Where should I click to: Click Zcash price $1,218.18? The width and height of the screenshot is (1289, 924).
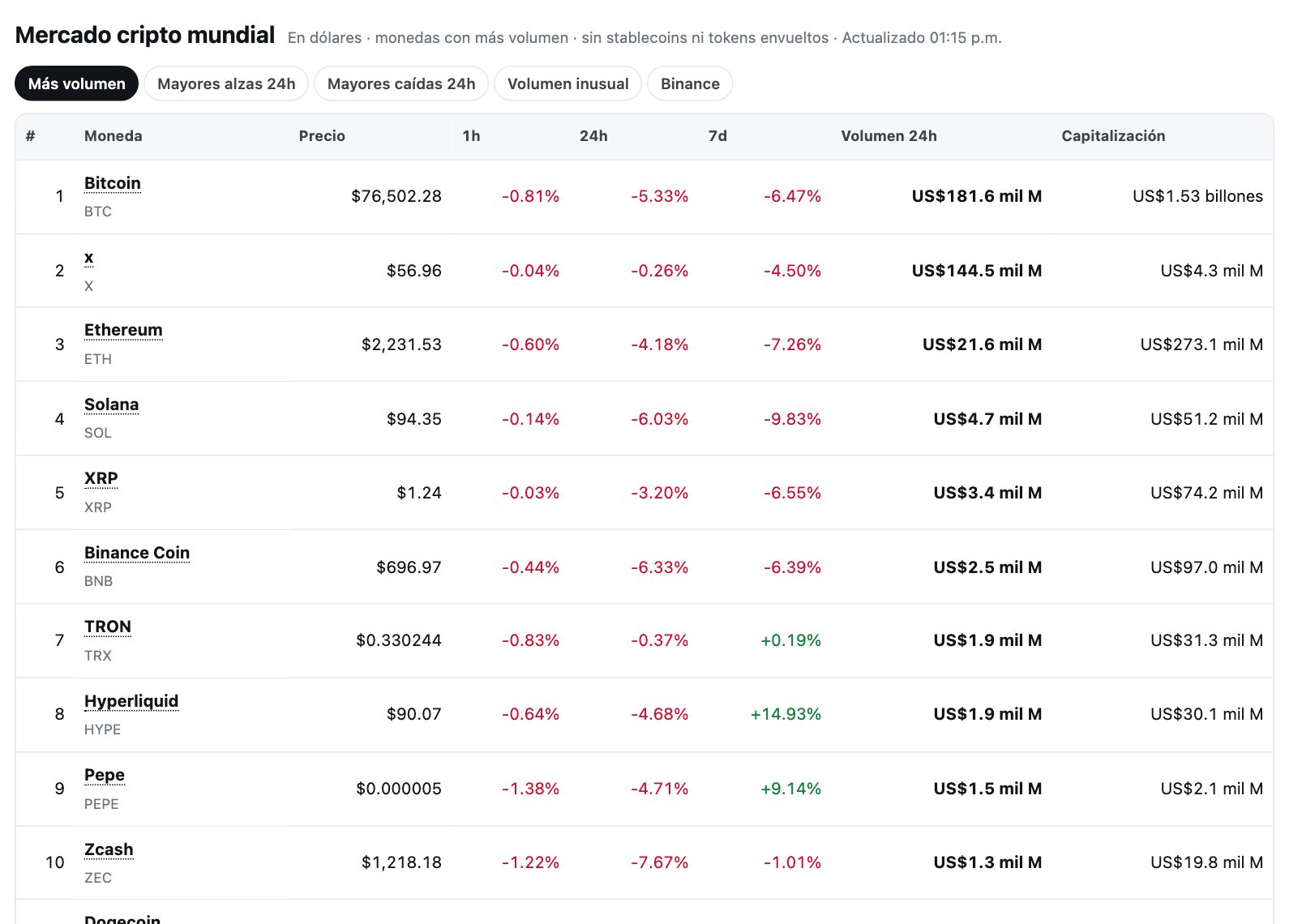pos(401,862)
